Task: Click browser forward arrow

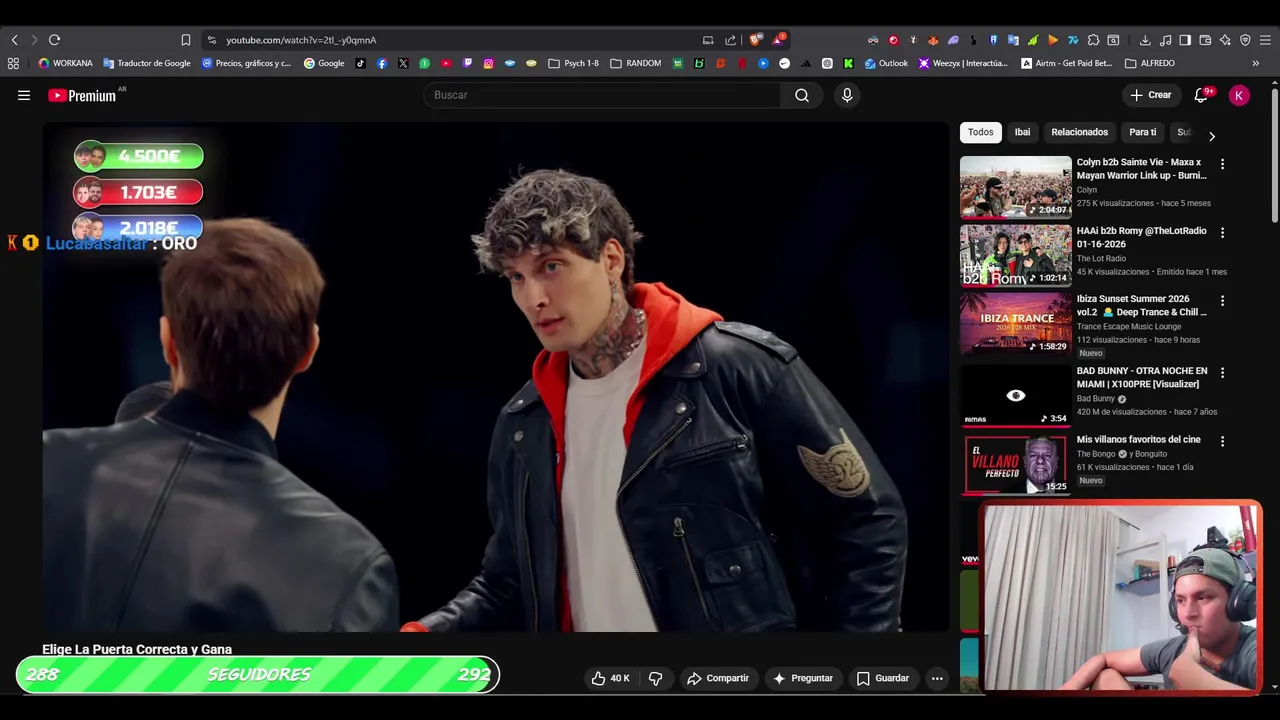Action: [33, 40]
